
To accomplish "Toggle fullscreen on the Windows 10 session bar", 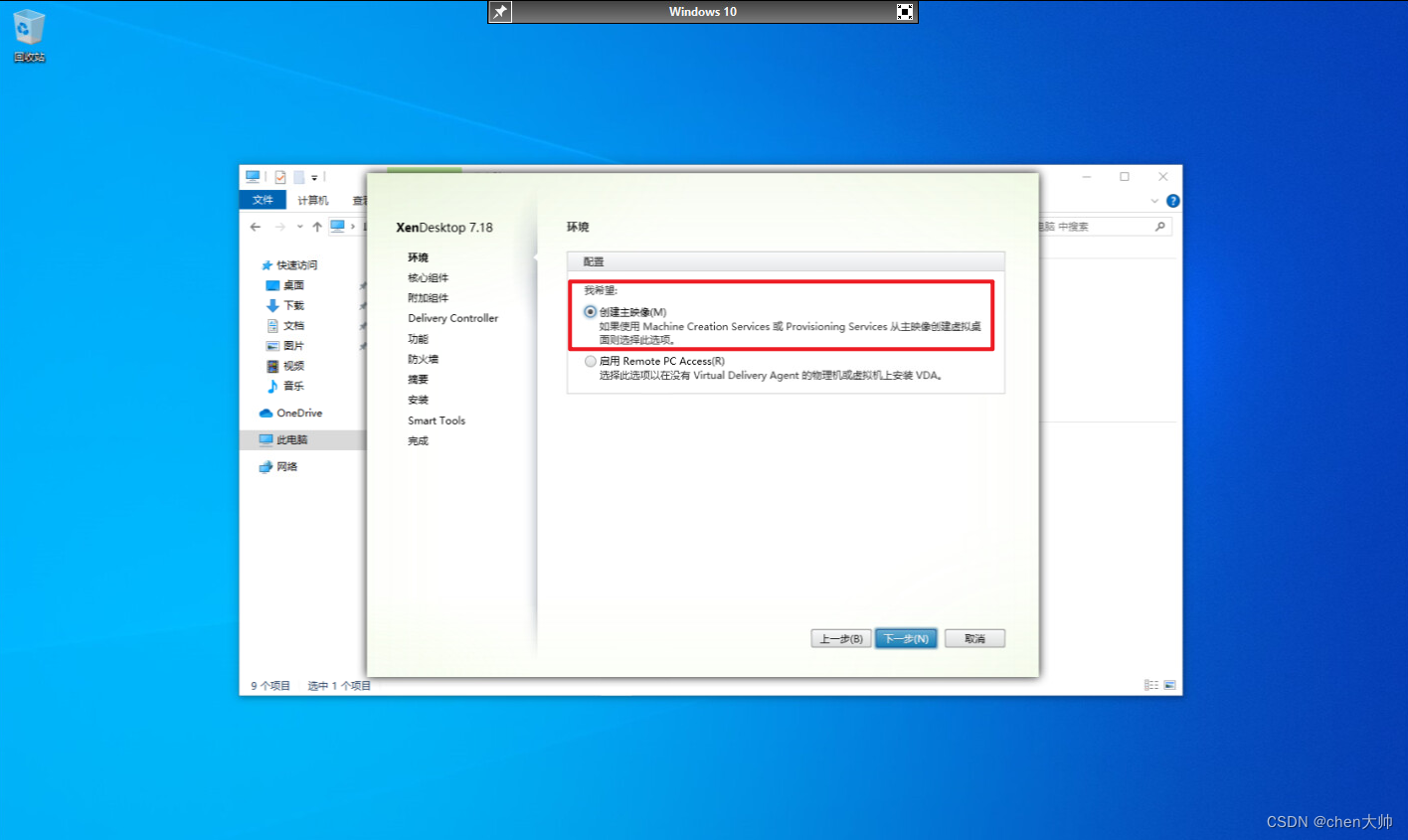I will coord(905,12).
